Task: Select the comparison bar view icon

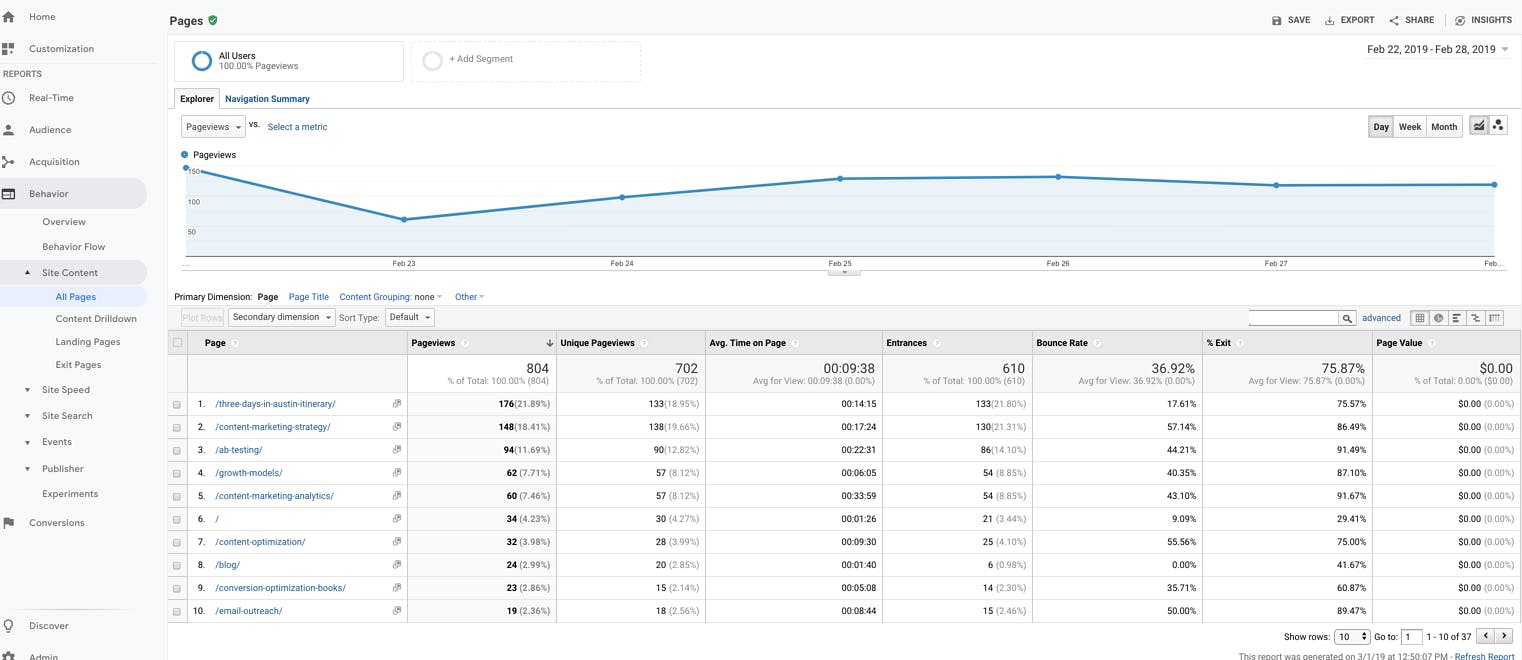Action: [1476, 318]
